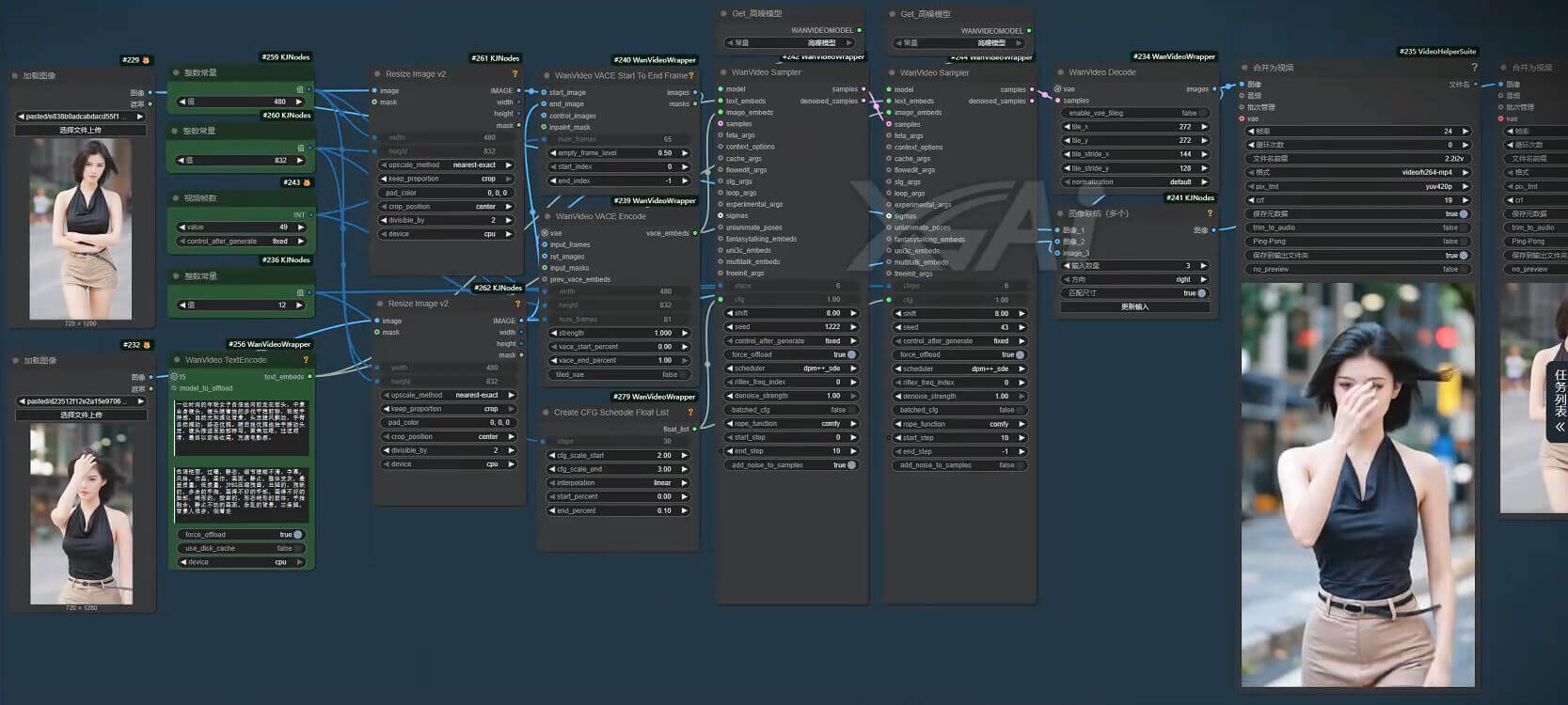Click pad_color 0, 0, 0 field in #261 Resize Image
Image resolution: width=1568 pixels, height=705 pixels.
[x=447, y=193]
